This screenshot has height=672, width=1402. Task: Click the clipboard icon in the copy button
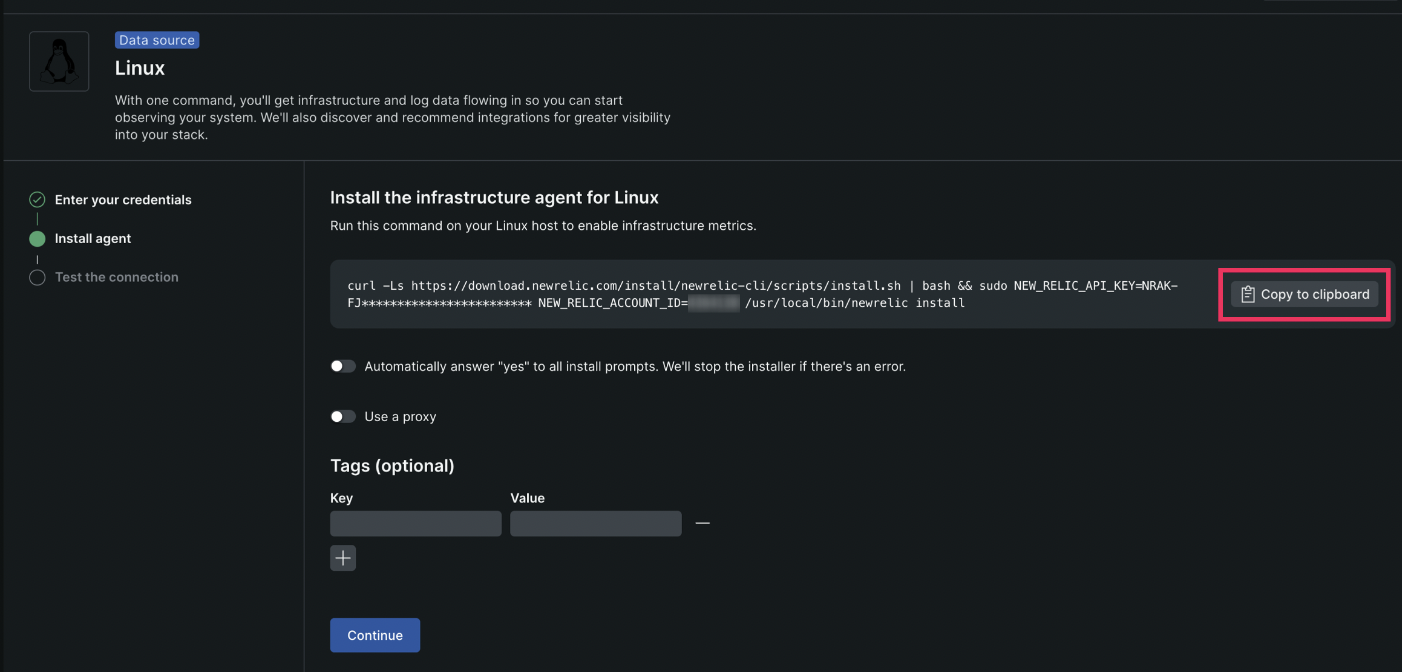(x=1247, y=294)
